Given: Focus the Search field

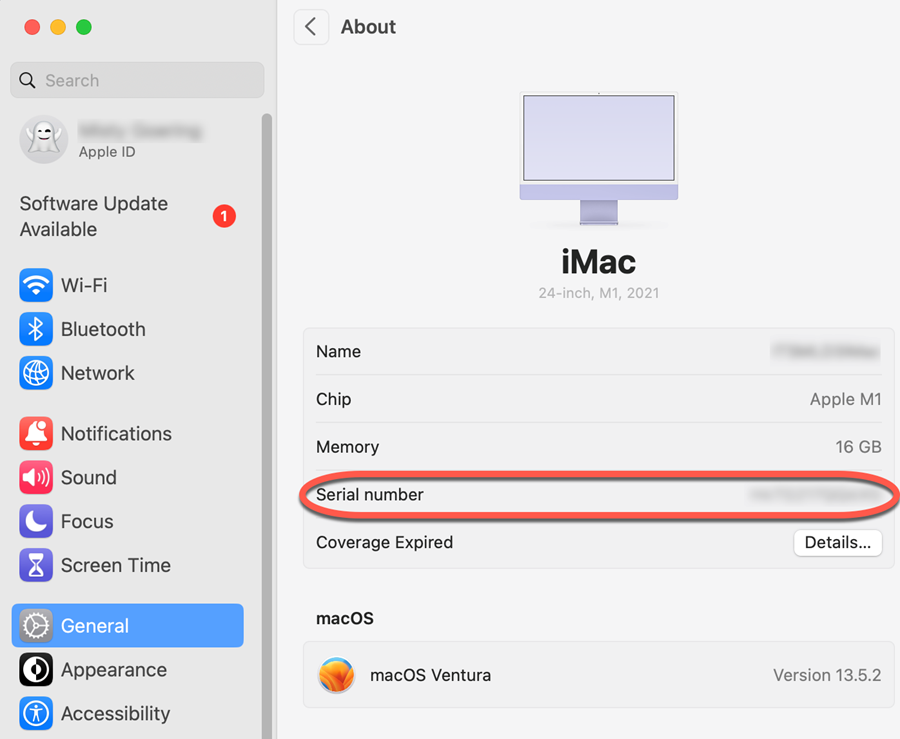Looking at the screenshot, I should 137,80.
